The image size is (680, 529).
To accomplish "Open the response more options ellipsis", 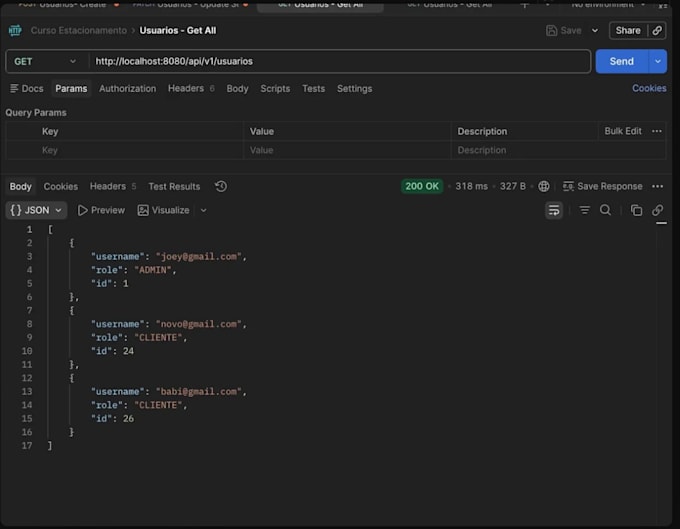I will click(657, 186).
